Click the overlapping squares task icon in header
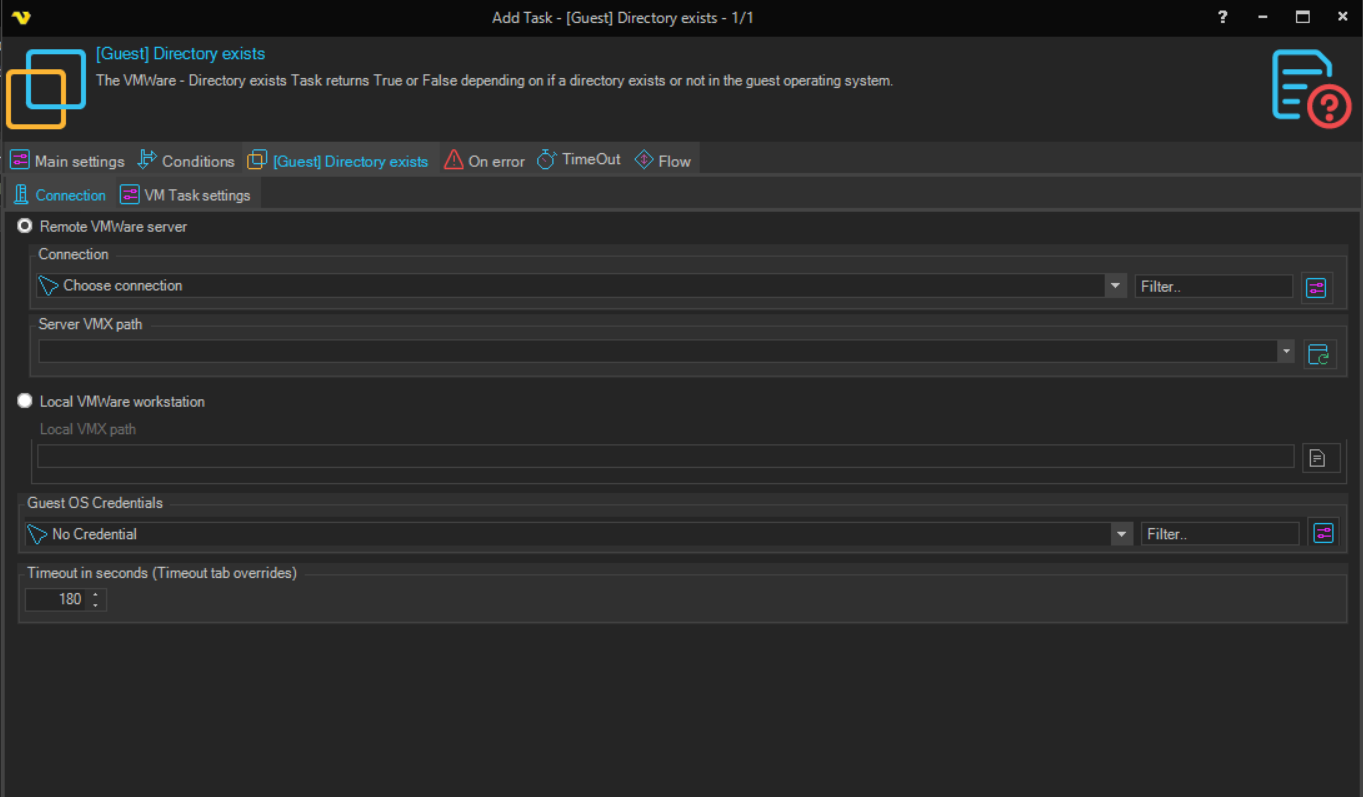Image resolution: width=1363 pixels, height=797 pixels. (x=46, y=89)
